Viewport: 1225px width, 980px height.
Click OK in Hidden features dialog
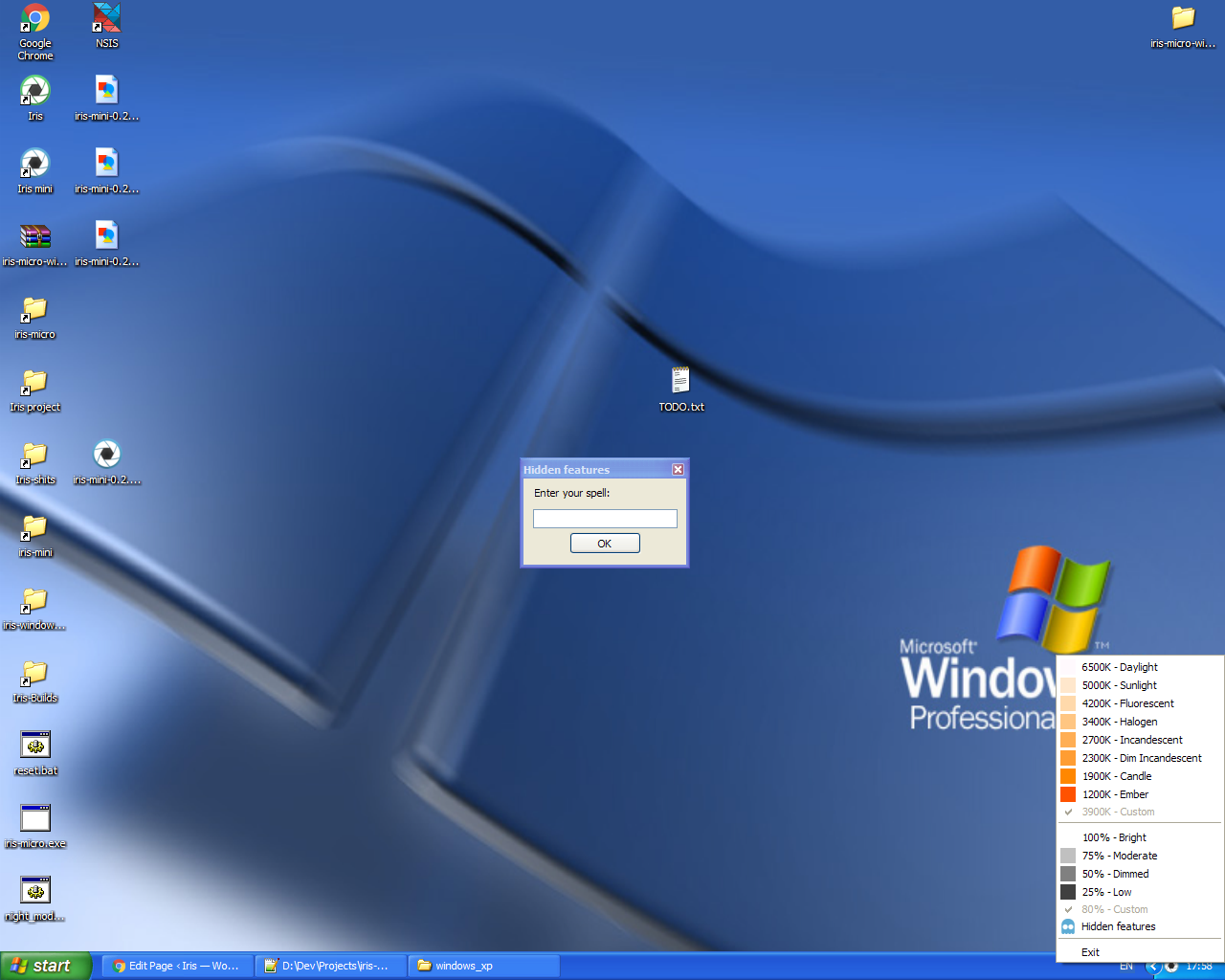605,544
